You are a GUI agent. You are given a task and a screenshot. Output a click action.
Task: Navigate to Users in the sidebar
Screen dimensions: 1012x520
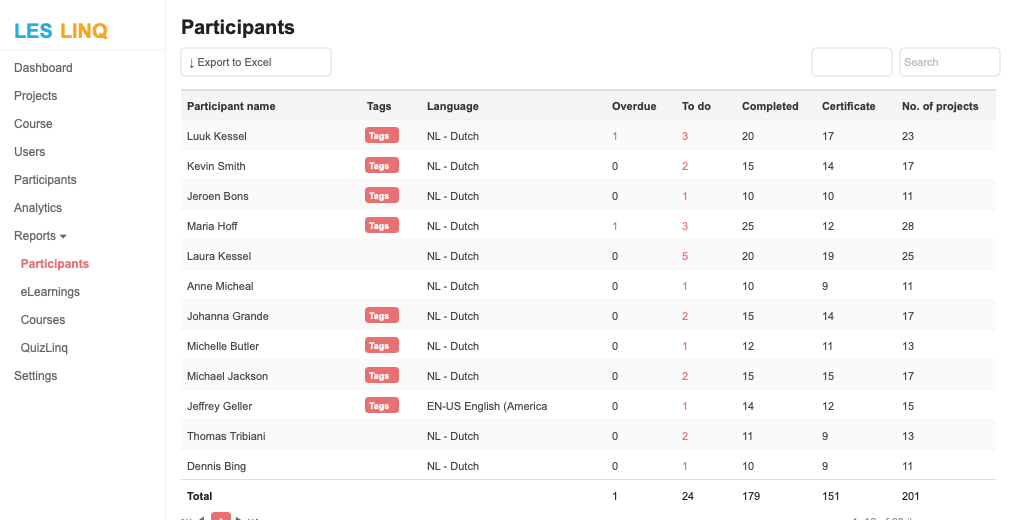tap(30, 152)
